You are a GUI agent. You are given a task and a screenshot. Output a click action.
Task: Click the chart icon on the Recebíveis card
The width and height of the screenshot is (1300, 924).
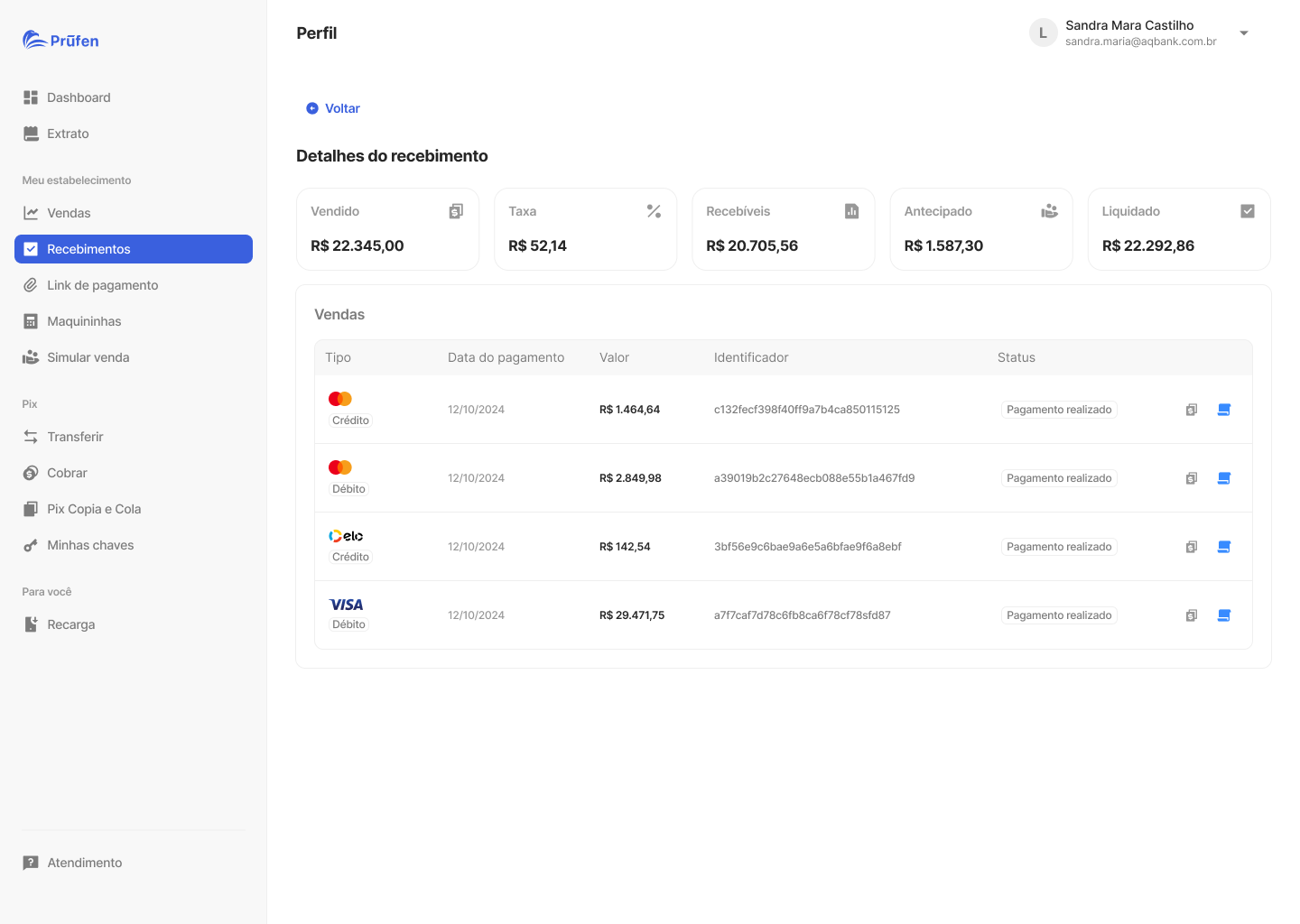(852, 211)
